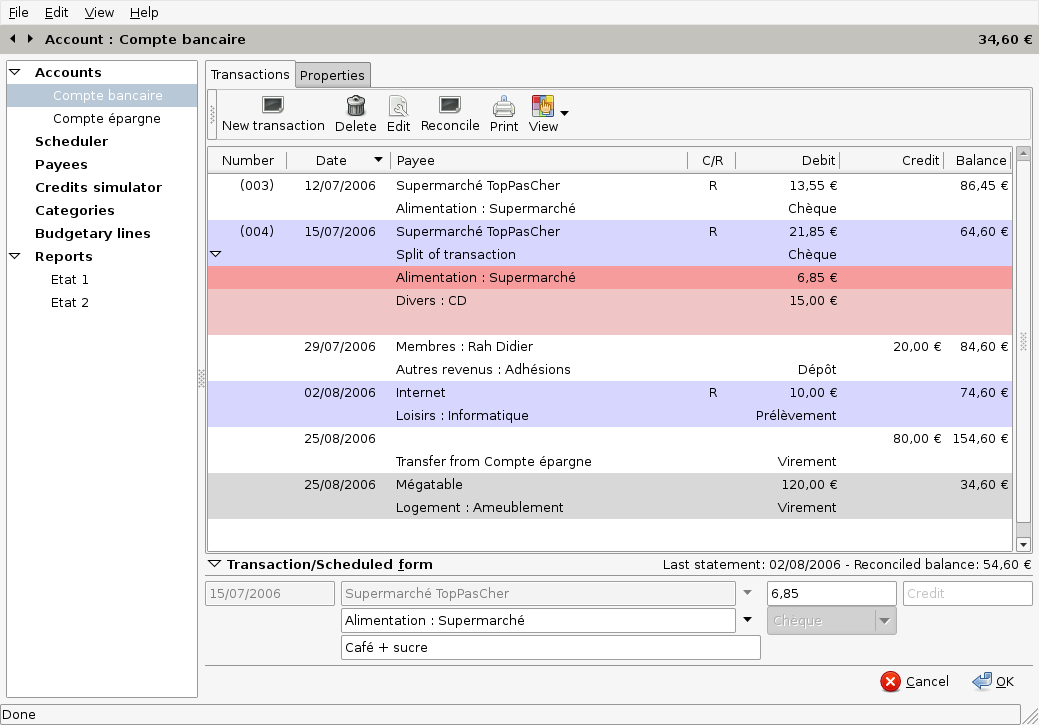Open the Chèque payment method dropdown

tap(883, 620)
